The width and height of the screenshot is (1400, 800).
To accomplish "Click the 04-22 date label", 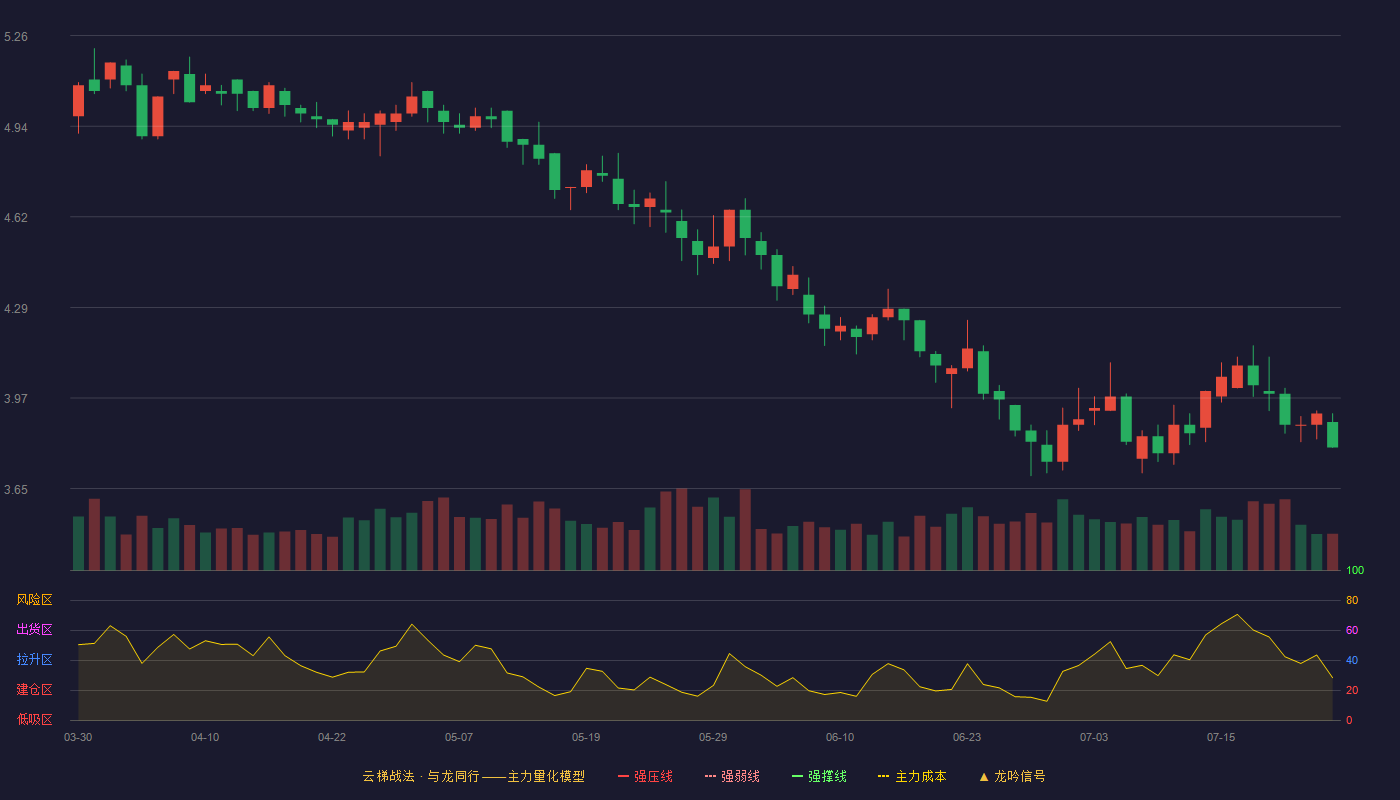I will pos(332,737).
